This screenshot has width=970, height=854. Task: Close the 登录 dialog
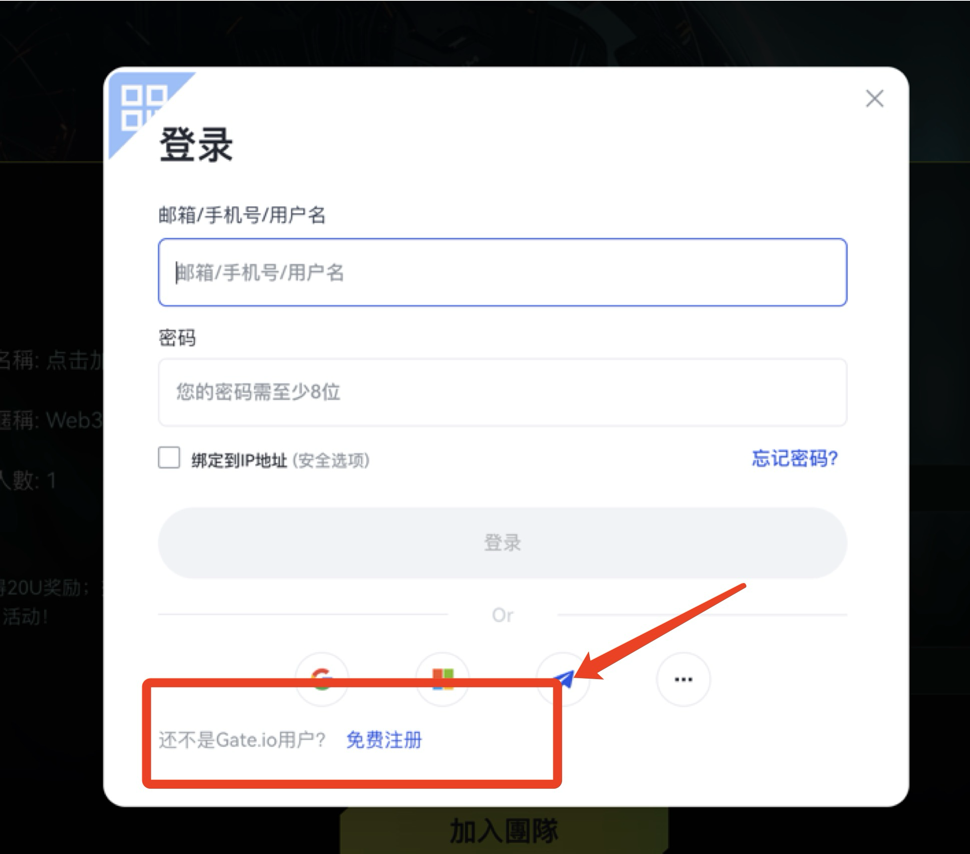[x=874, y=98]
